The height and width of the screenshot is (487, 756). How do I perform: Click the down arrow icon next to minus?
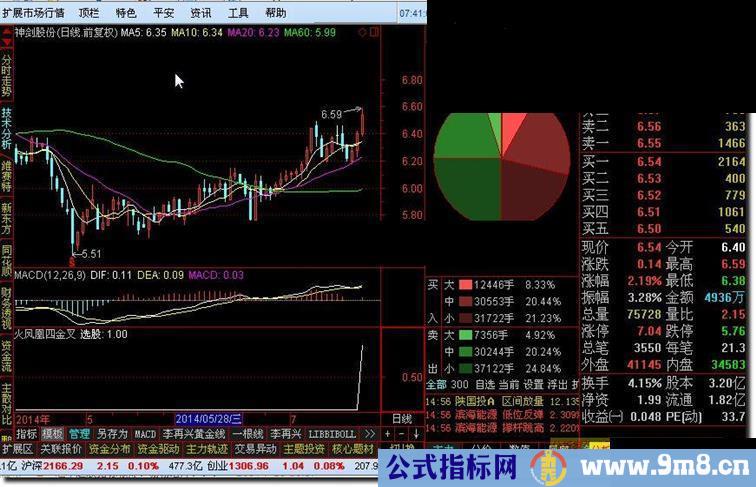416,434
